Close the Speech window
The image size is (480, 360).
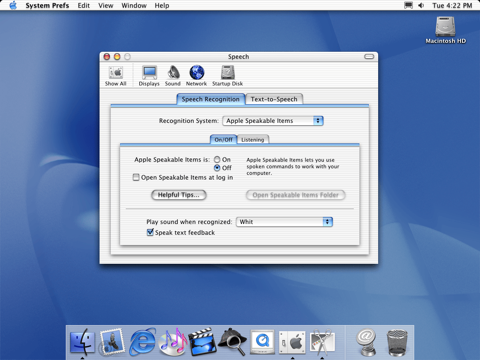tap(107, 57)
